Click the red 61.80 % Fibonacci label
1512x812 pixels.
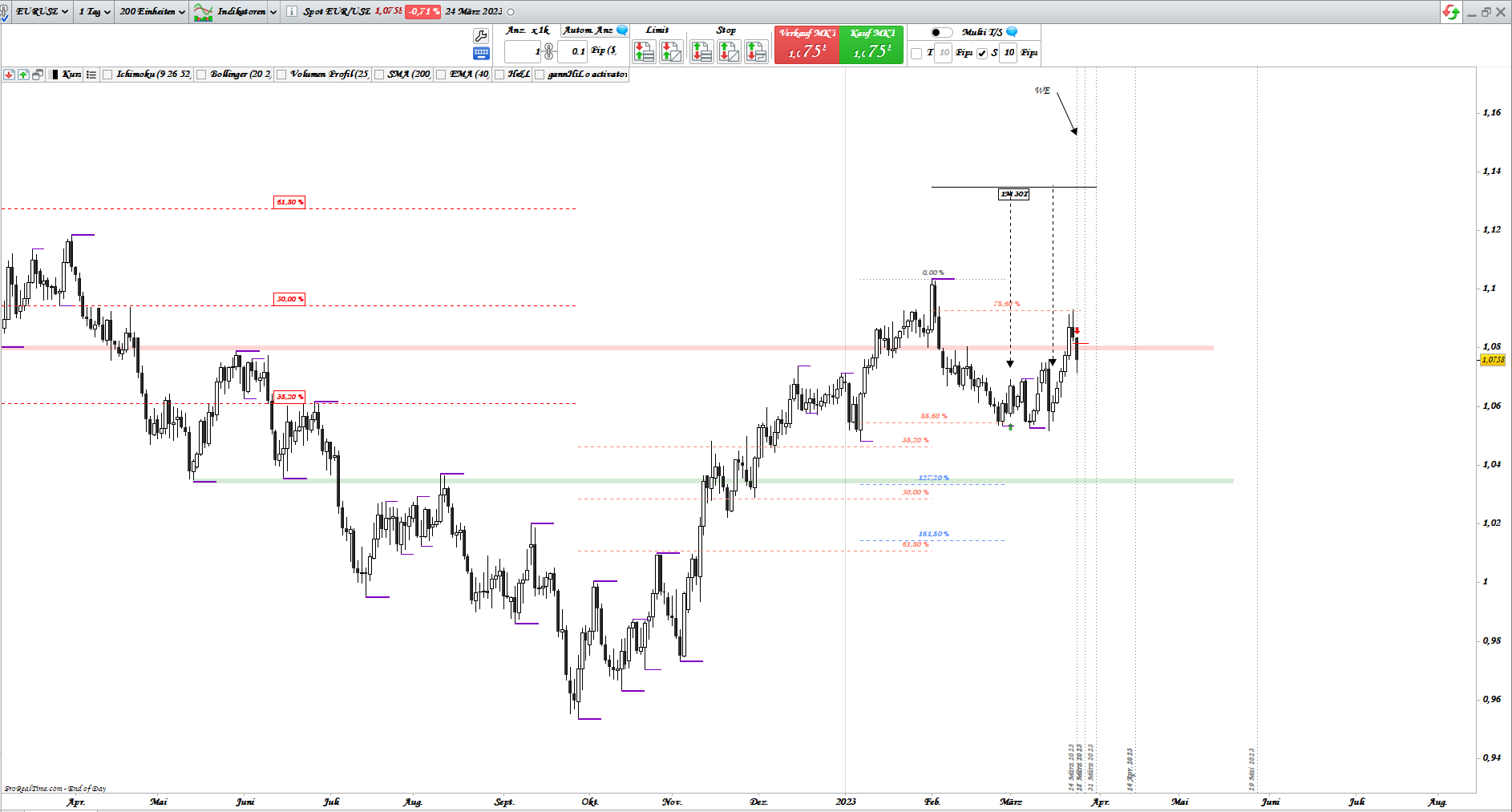pos(289,202)
